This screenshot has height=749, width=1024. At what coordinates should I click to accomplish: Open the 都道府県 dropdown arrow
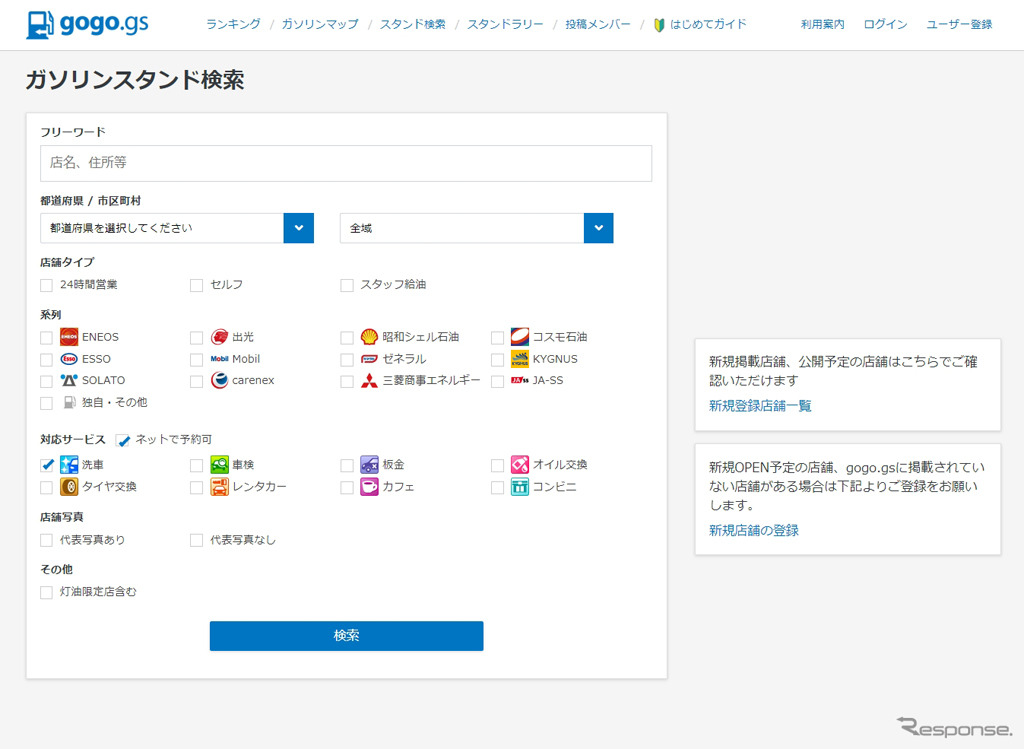[x=298, y=228]
